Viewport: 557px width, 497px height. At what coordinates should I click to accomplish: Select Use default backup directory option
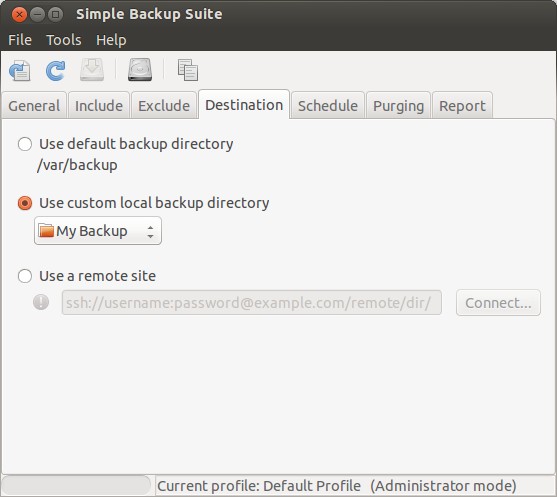pyautogui.click(x=25, y=144)
